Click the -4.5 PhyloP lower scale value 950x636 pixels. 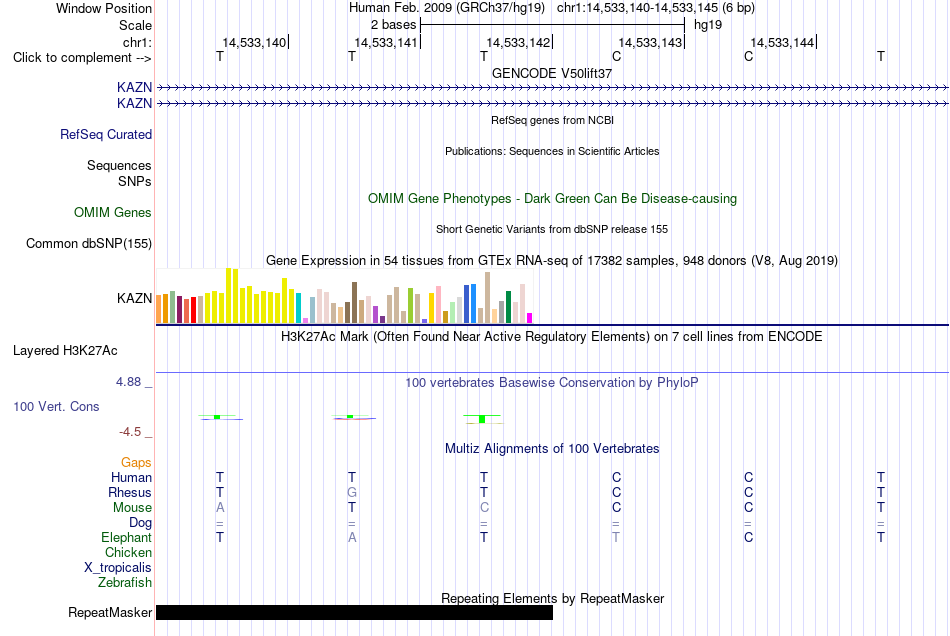pos(130,432)
